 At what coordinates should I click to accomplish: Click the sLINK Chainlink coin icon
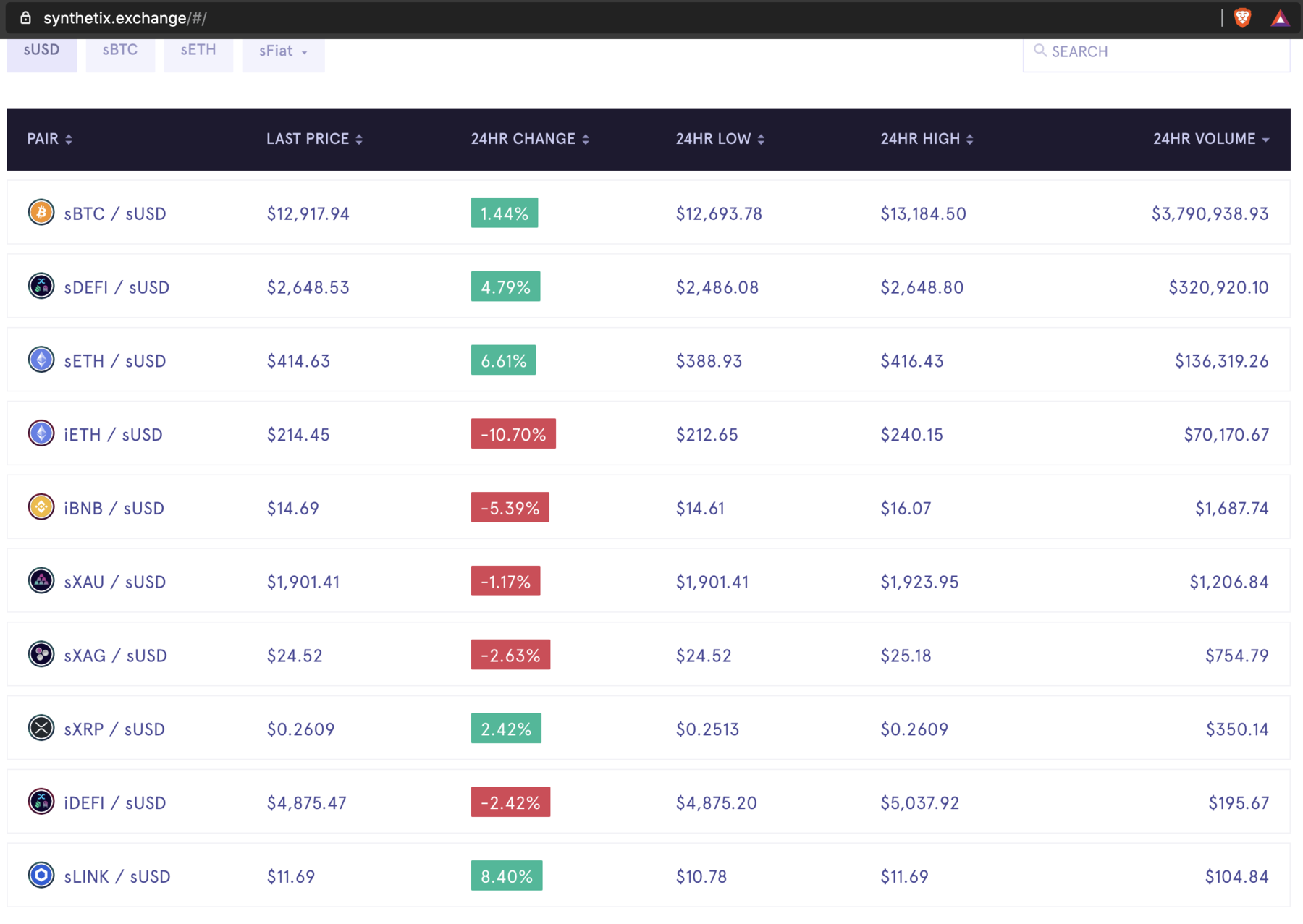[x=41, y=876]
